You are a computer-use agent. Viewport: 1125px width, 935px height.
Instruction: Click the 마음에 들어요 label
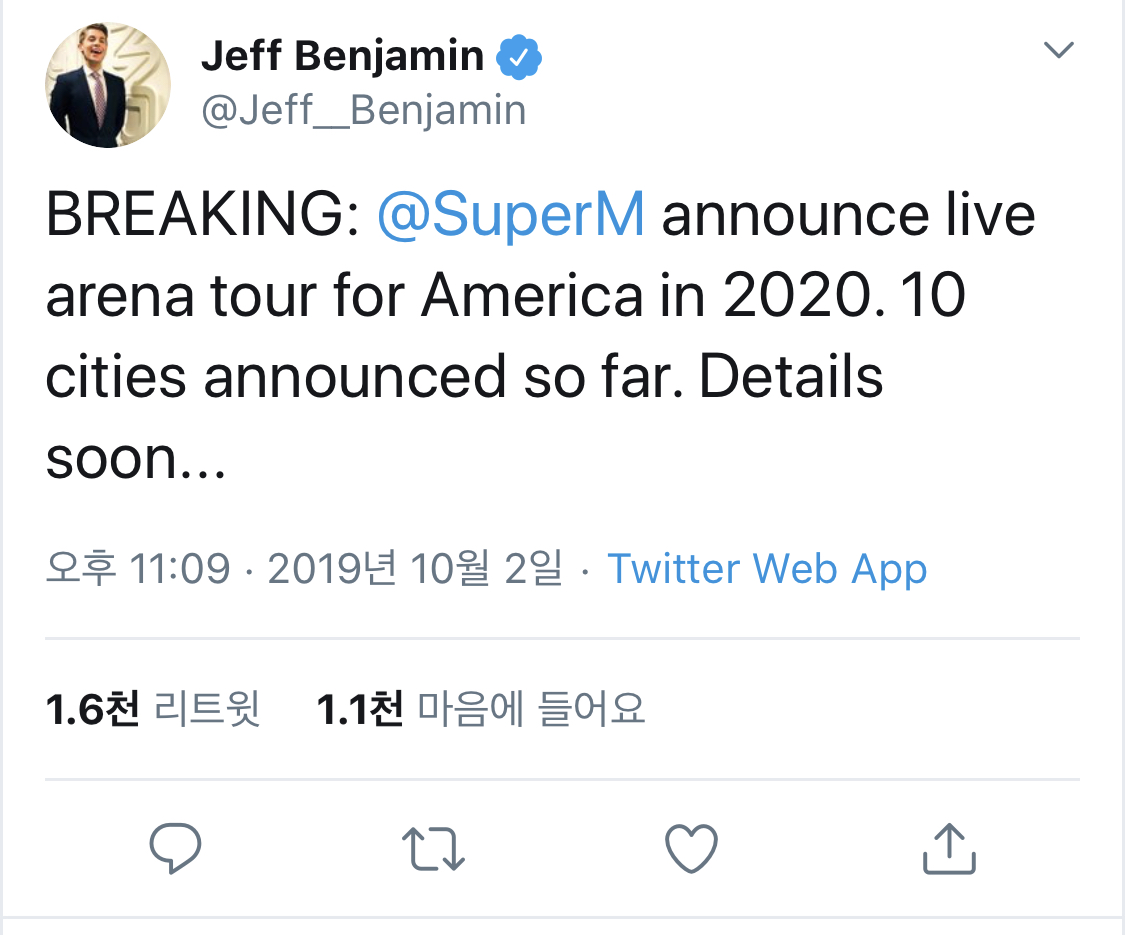tap(530, 709)
